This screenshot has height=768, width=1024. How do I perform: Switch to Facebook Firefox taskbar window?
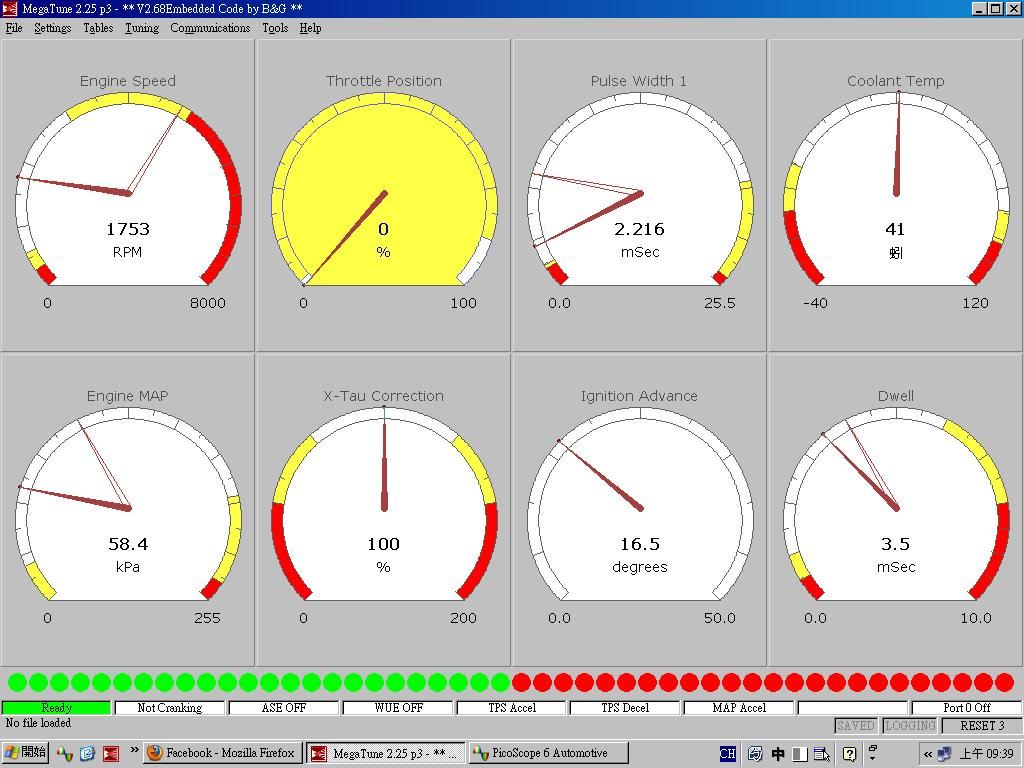pos(222,753)
